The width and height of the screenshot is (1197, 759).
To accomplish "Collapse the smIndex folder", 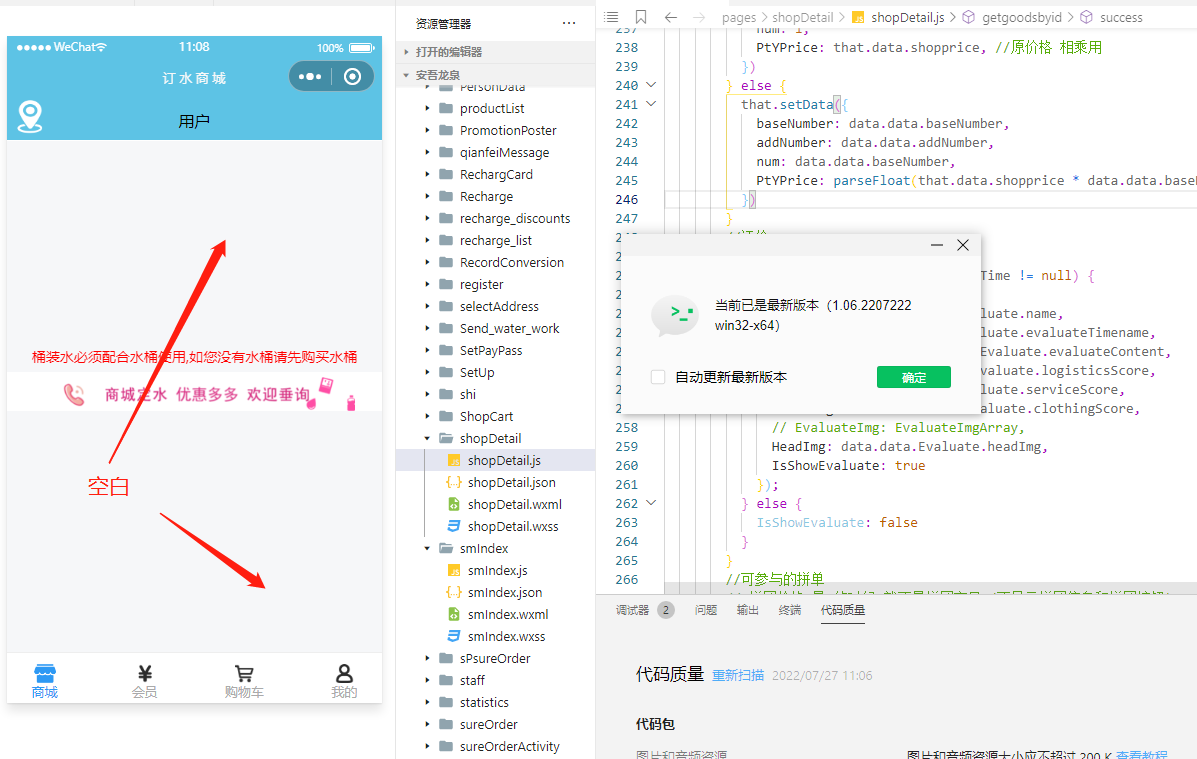I will 428,548.
